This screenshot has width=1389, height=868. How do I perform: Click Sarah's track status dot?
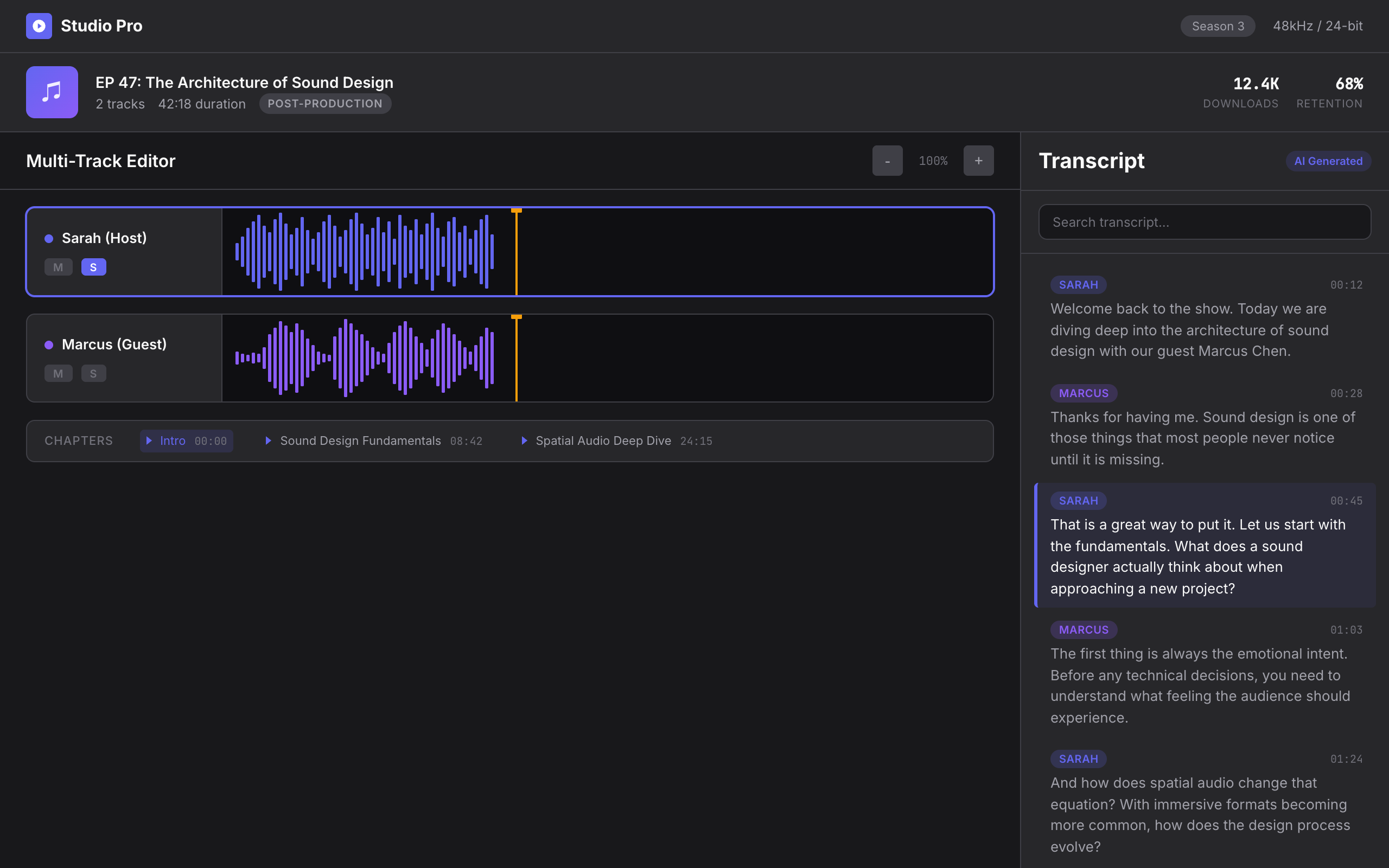(x=49, y=238)
